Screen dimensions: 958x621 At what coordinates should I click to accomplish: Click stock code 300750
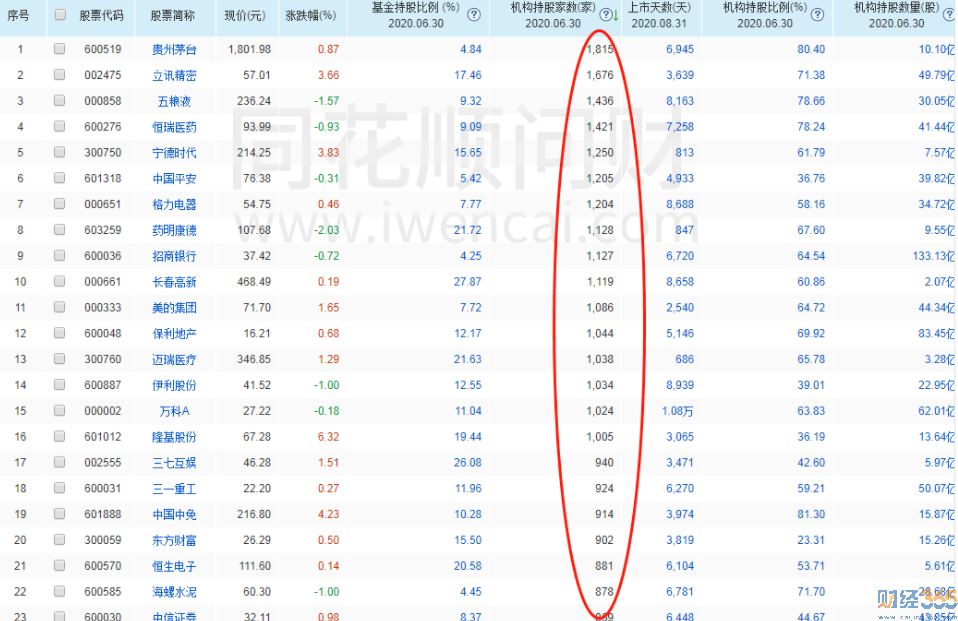[103, 152]
